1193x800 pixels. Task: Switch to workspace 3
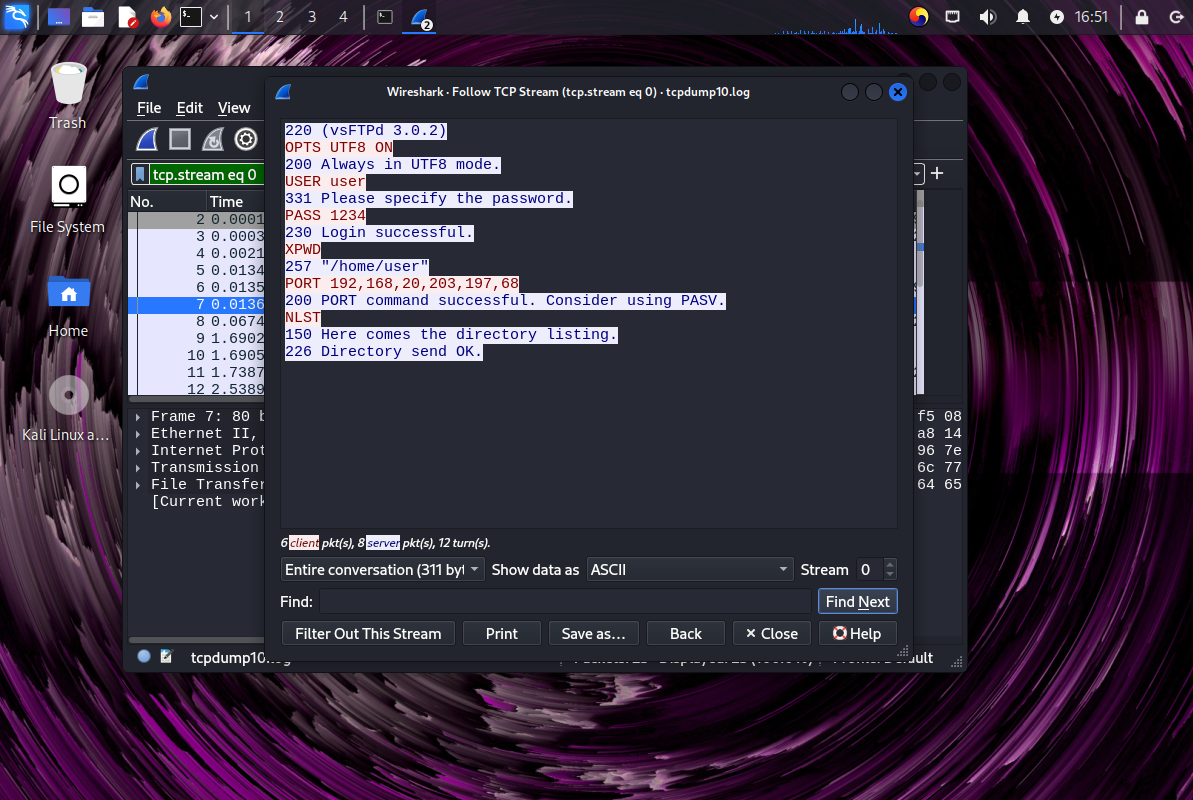(x=311, y=17)
